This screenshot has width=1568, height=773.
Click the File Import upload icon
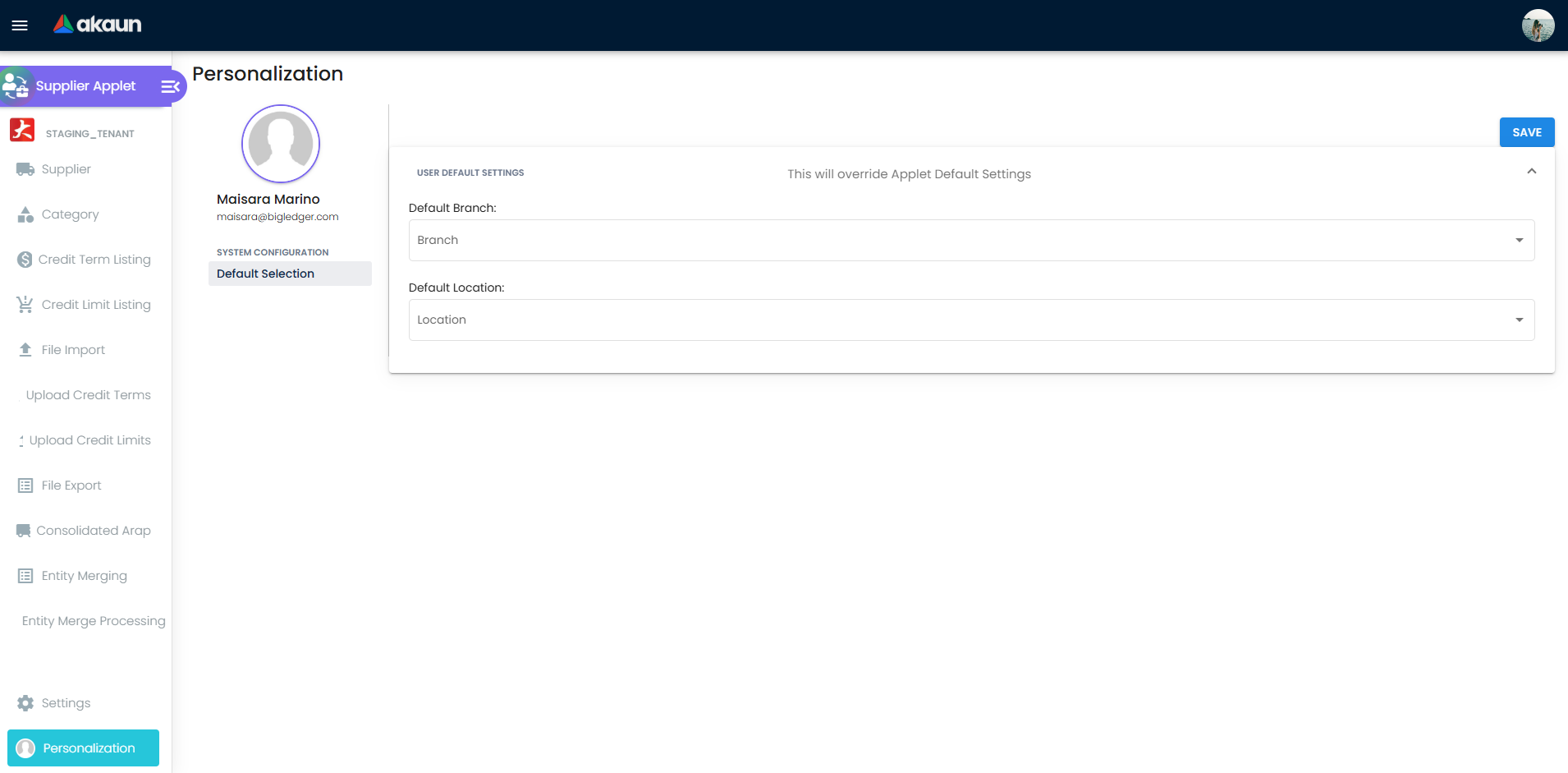pyautogui.click(x=25, y=349)
